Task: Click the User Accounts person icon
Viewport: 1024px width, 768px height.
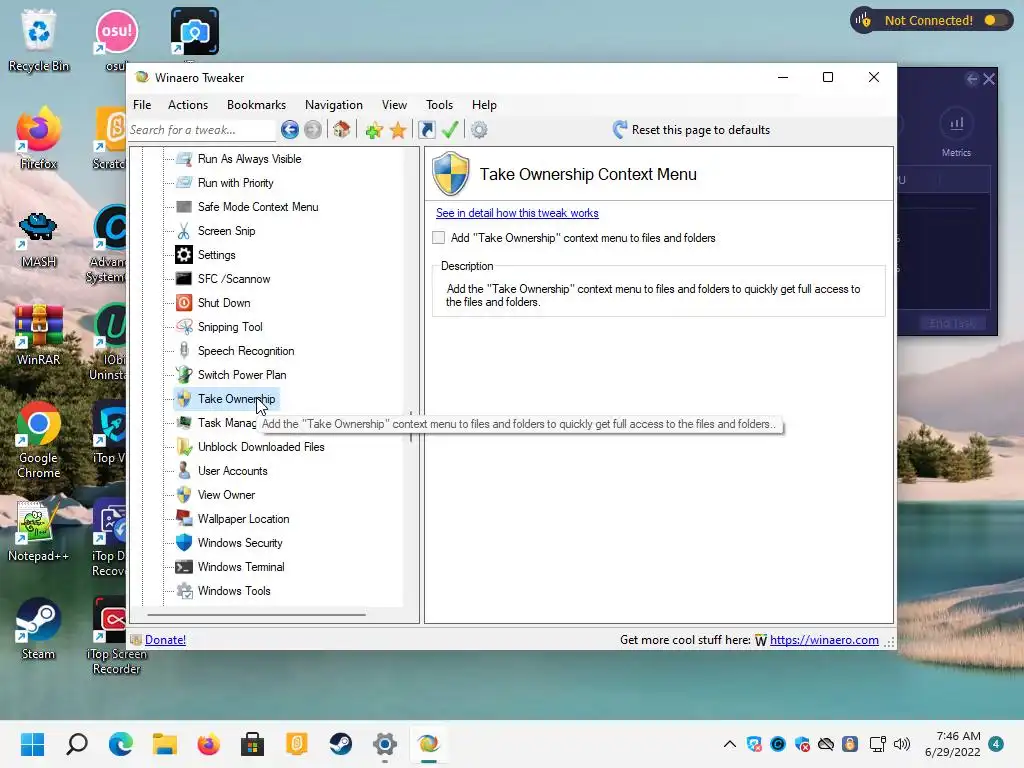Action: [x=184, y=471]
